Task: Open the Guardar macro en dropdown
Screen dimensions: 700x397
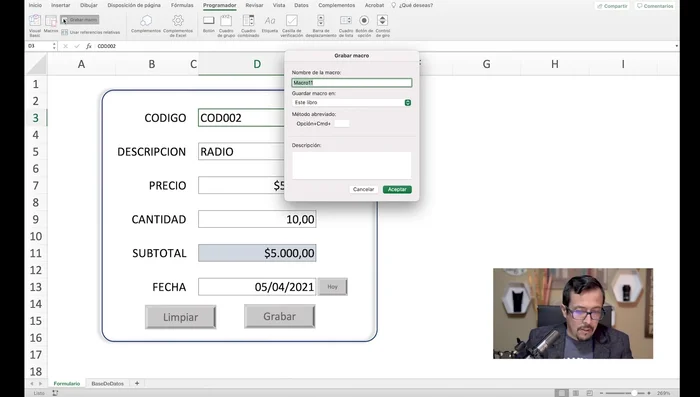Action: [352, 103]
